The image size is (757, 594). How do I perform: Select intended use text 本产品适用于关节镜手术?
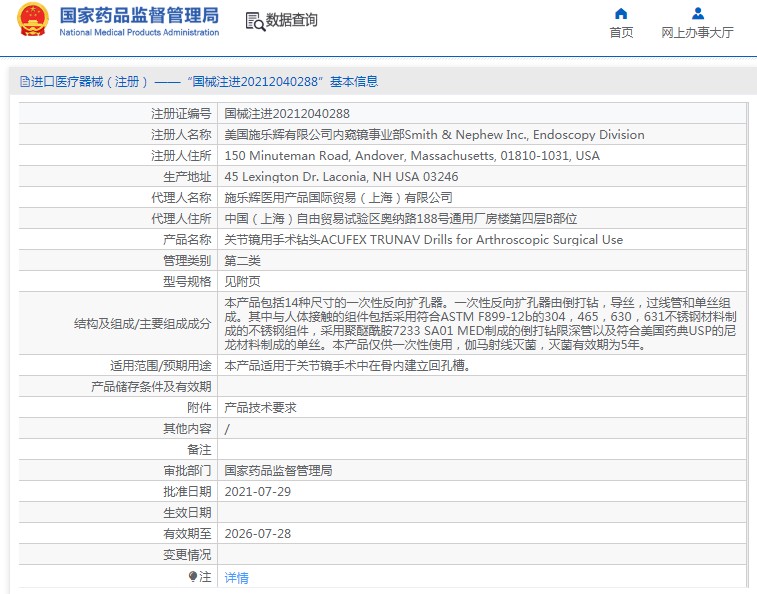348,366
